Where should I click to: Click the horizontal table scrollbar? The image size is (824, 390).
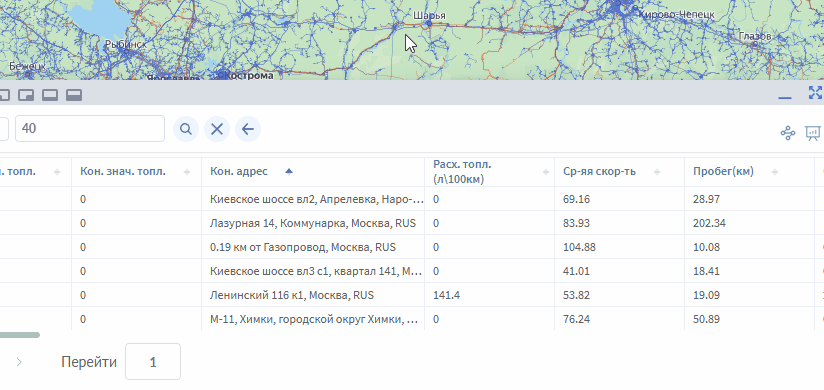(19, 335)
